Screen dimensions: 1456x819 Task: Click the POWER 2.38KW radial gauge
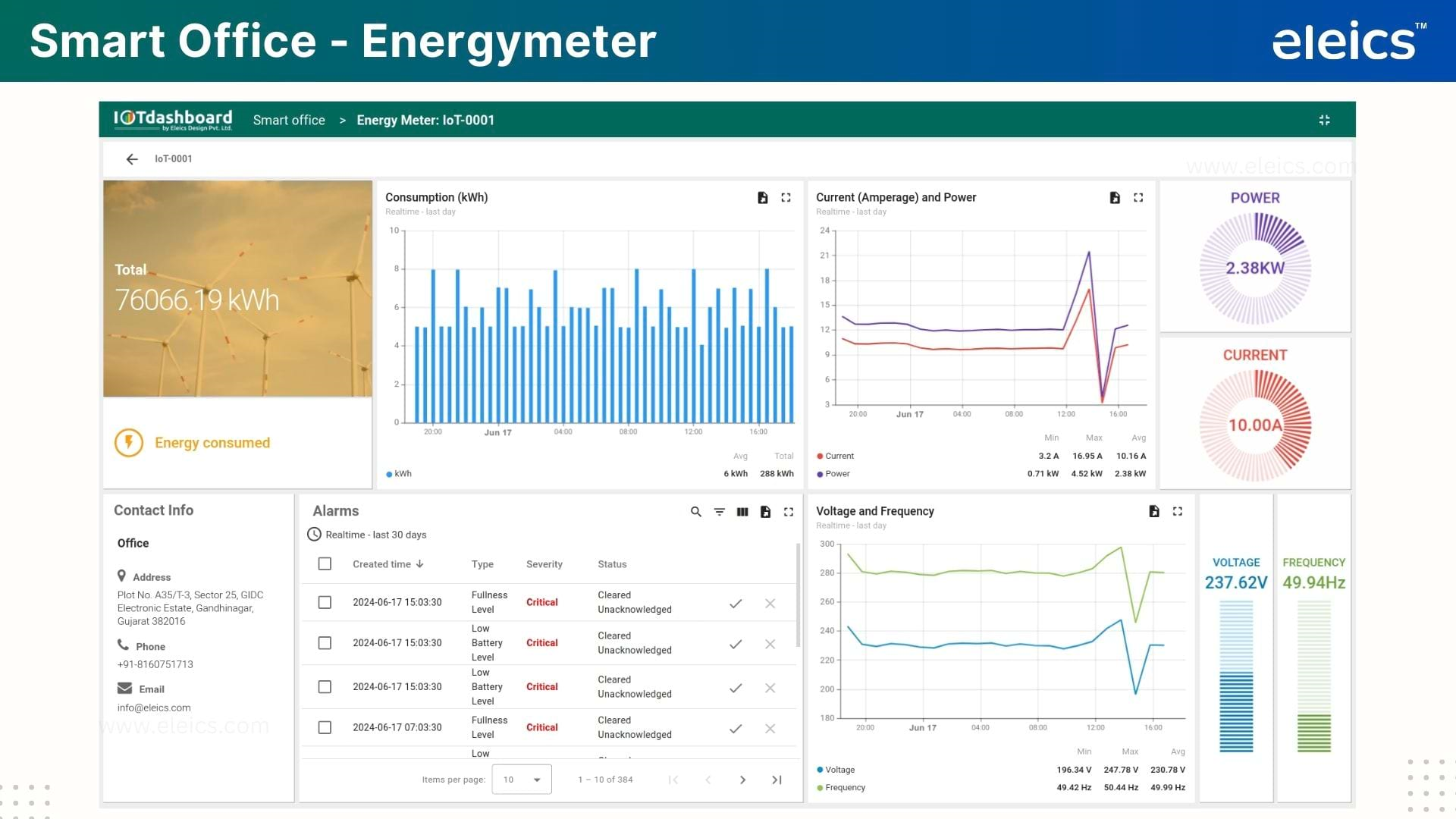pos(1255,268)
